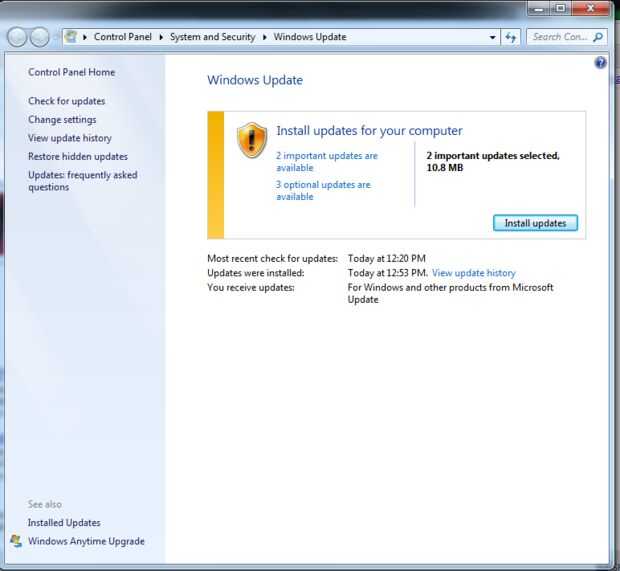Expand the arrow after Control Panel breadcrumb
This screenshot has width=620, height=571.
(x=161, y=37)
